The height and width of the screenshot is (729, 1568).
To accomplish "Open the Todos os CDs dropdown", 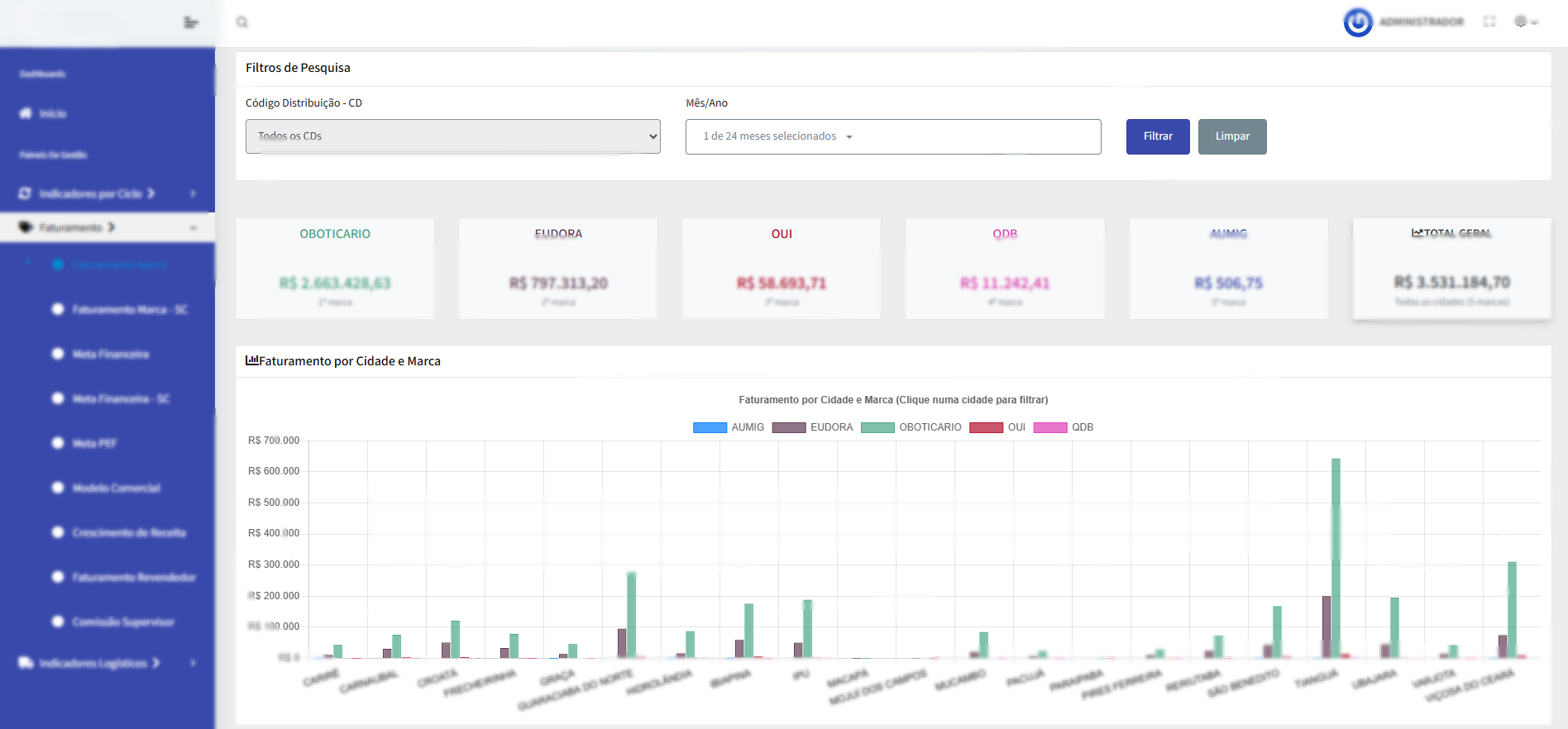I will [453, 136].
